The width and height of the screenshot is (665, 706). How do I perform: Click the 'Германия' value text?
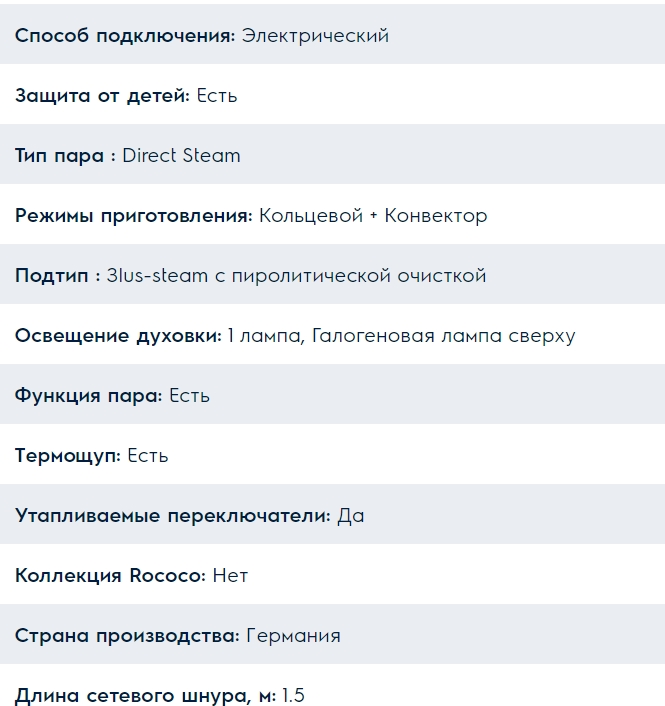tap(293, 636)
